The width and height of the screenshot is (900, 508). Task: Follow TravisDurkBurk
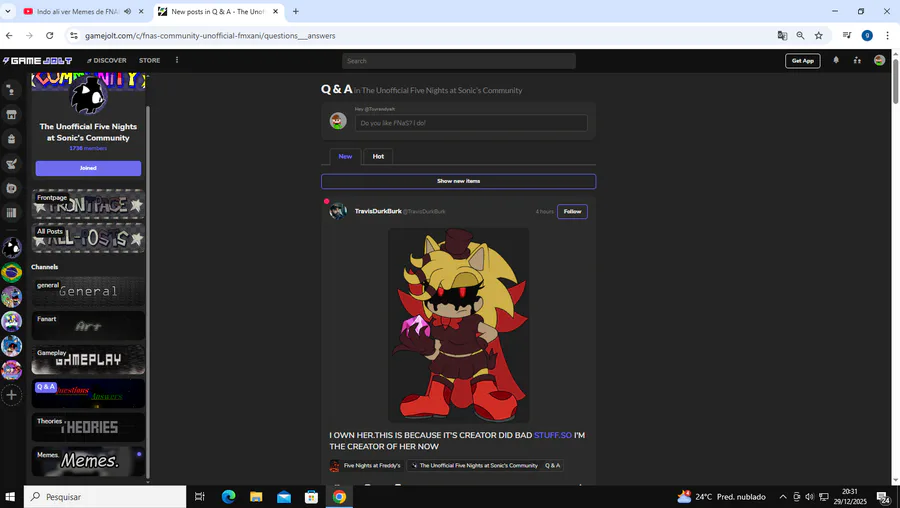click(572, 212)
